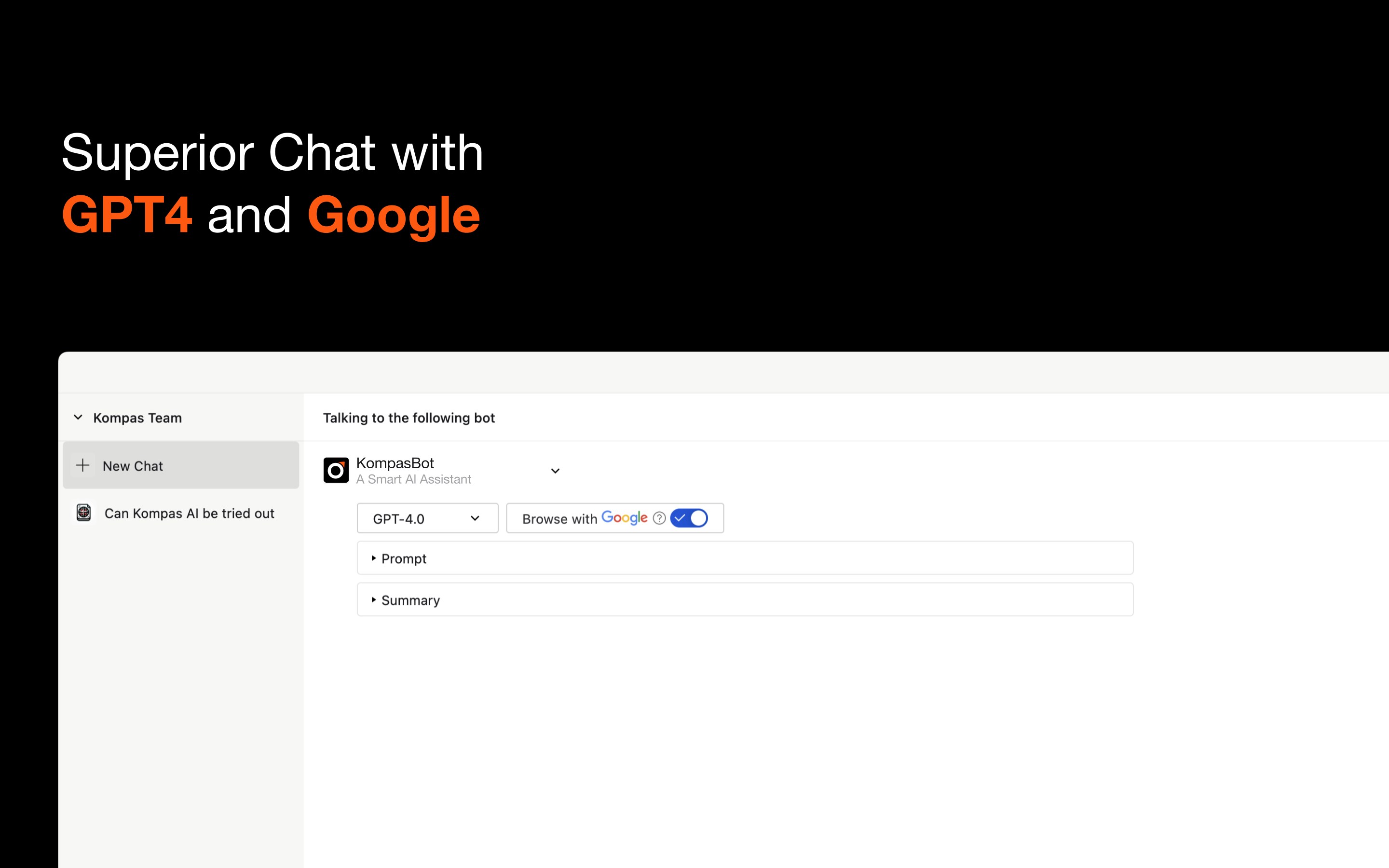This screenshot has width=1389, height=868.
Task: Collapse the Kompas Team section chevron
Action: [78, 417]
